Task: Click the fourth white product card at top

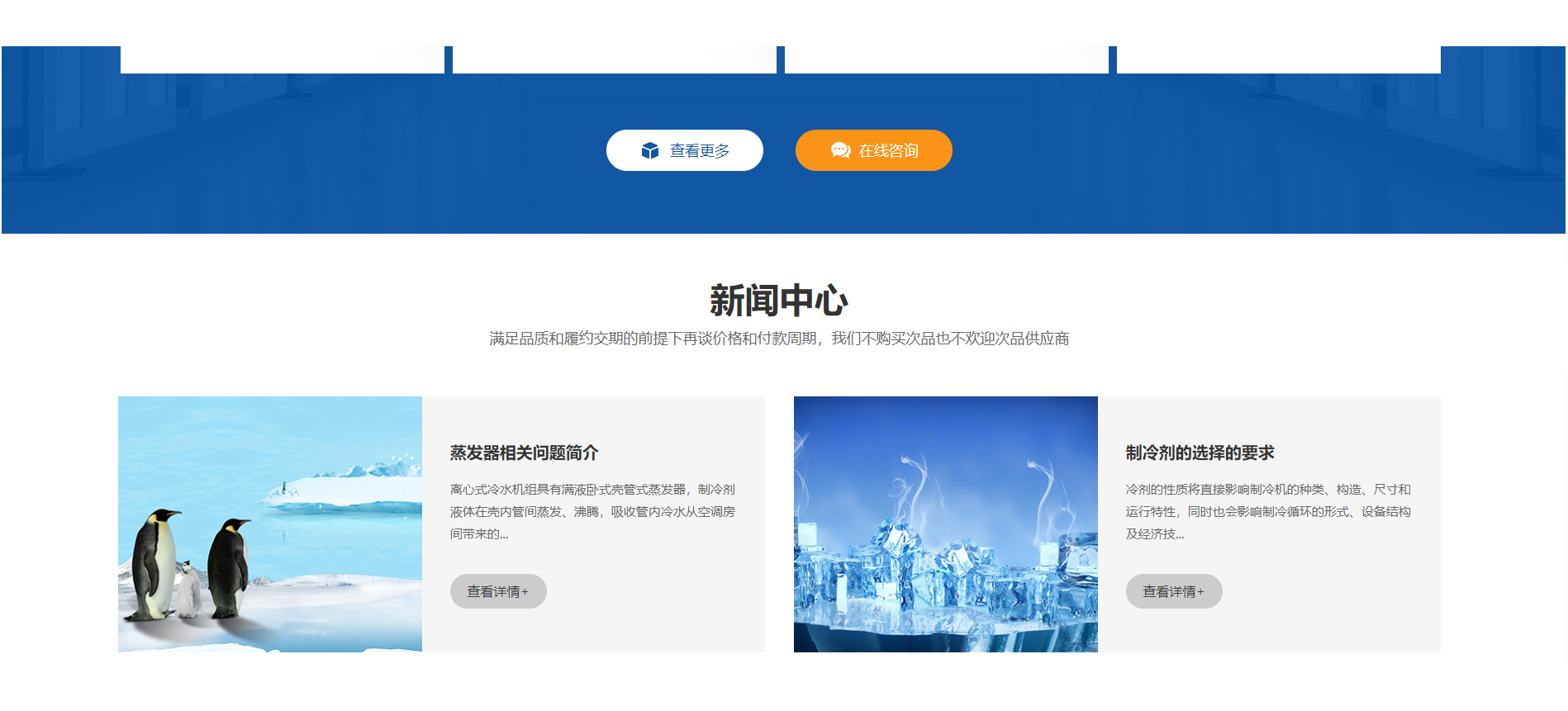Action: tap(1278, 59)
